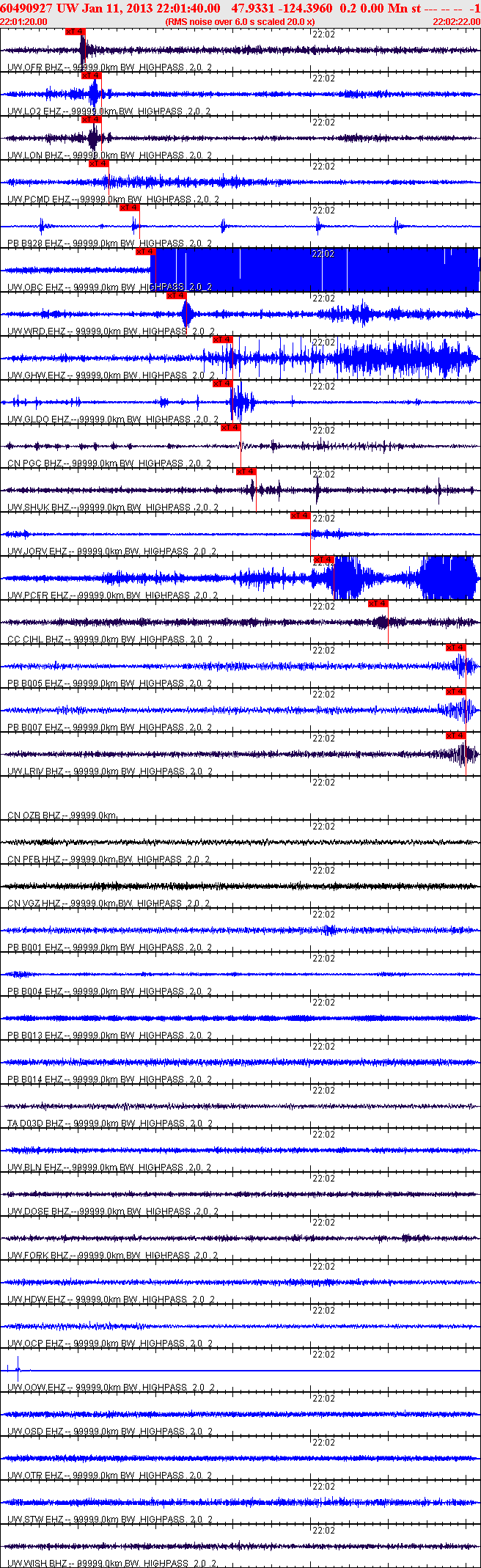The width and height of the screenshot is (481, 1568).
Task: Select station label "TA.D03D BHZ"
Action: tap(35, 1124)
